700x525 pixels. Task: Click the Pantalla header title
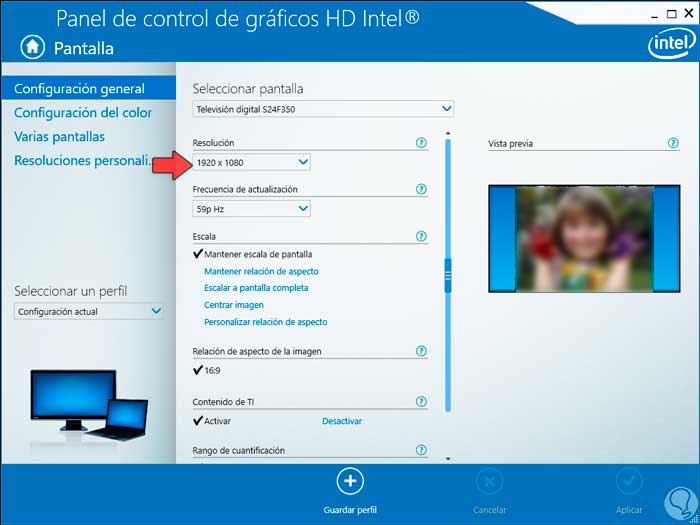pos(84,48)
